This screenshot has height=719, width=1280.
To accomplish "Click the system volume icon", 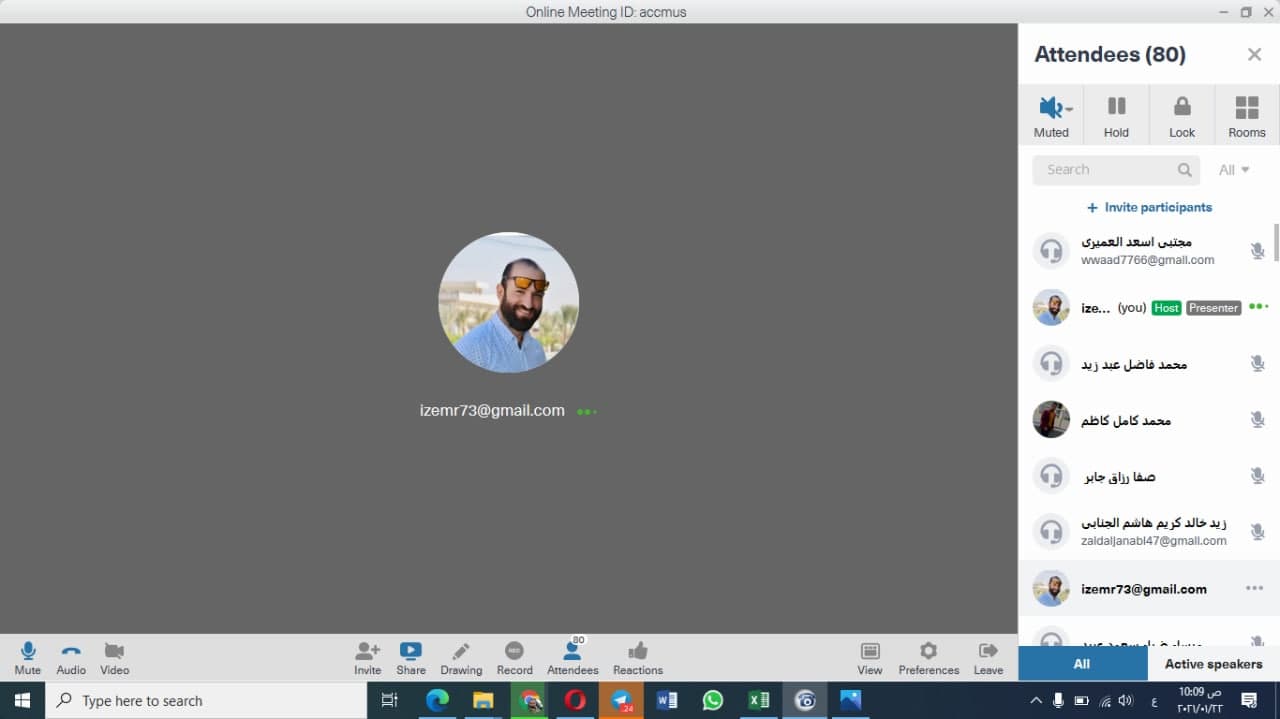I will coord(1125,700).
